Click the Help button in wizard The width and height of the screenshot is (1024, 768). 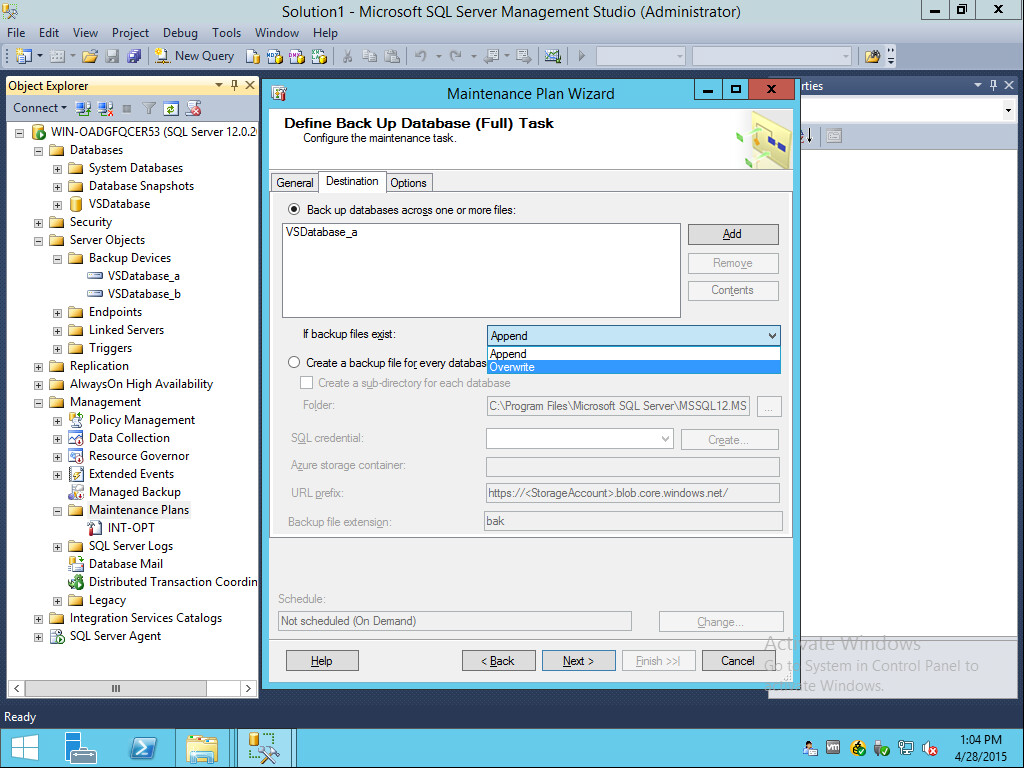[x=322, y=661]
